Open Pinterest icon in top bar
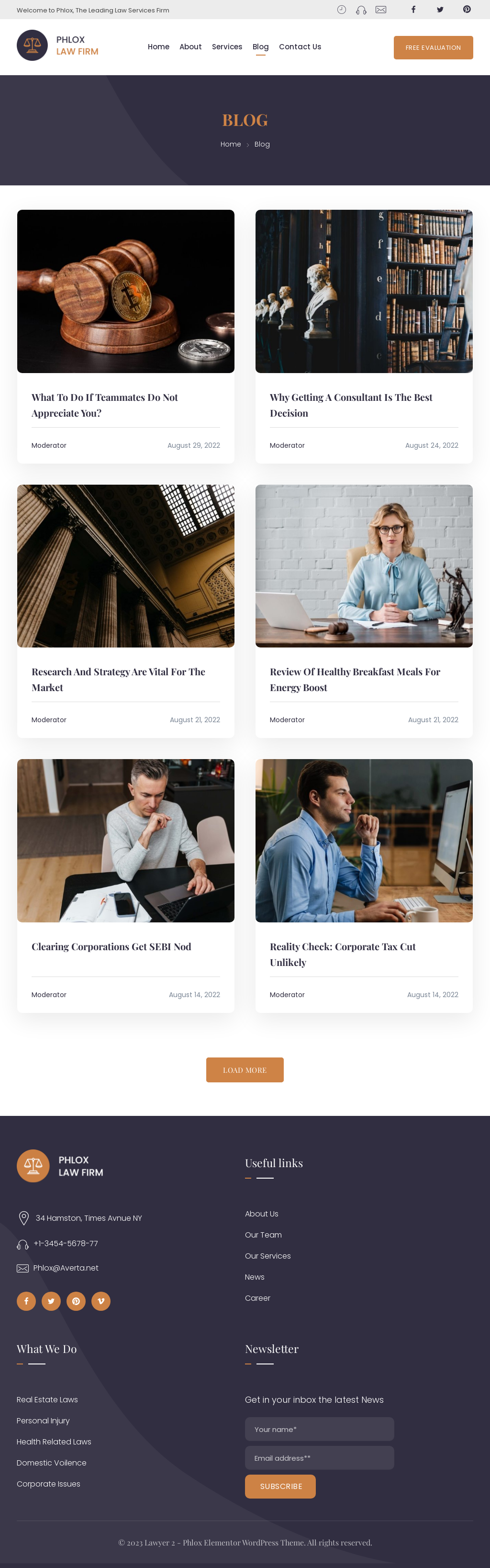Viewport: 490px width, 1568px height. coord(467,10)
